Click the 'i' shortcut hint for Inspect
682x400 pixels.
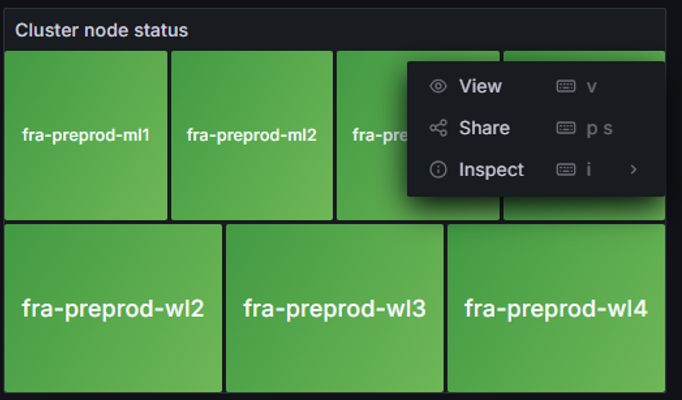(589, 170)
